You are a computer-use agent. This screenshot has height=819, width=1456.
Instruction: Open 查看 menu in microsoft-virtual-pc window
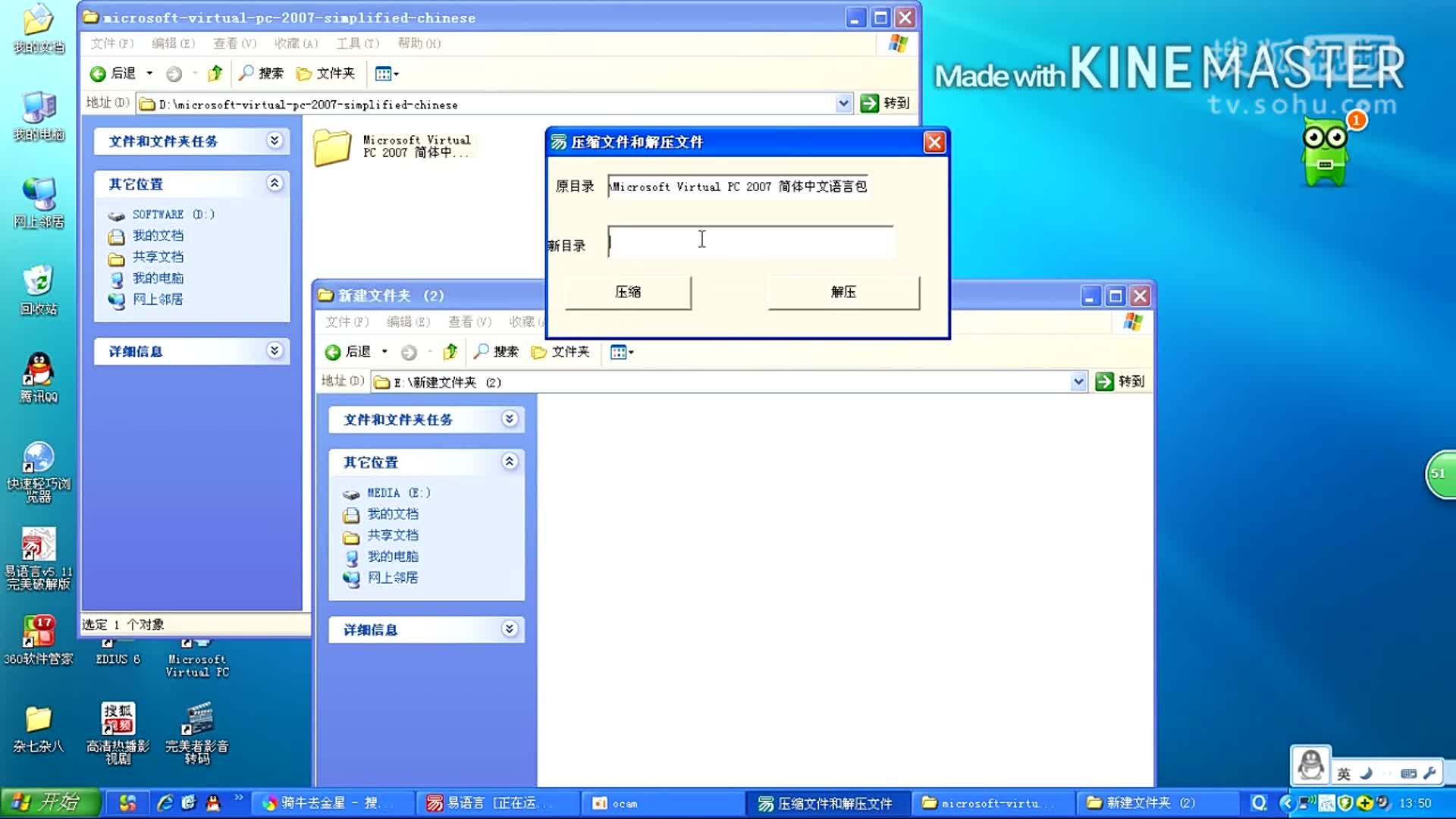(234, 43)
